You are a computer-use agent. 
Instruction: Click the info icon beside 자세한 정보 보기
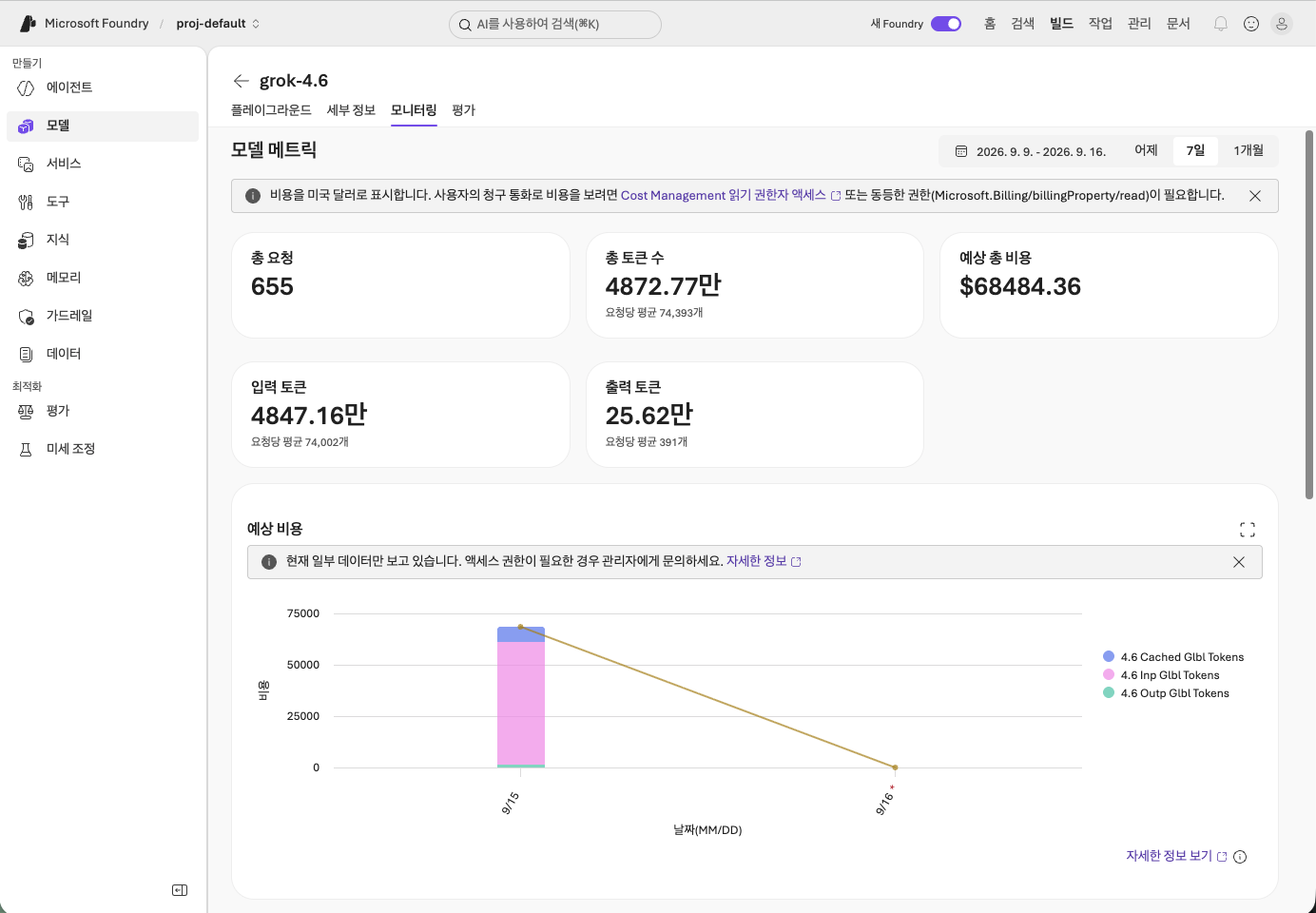click(x=1240, y=857)
